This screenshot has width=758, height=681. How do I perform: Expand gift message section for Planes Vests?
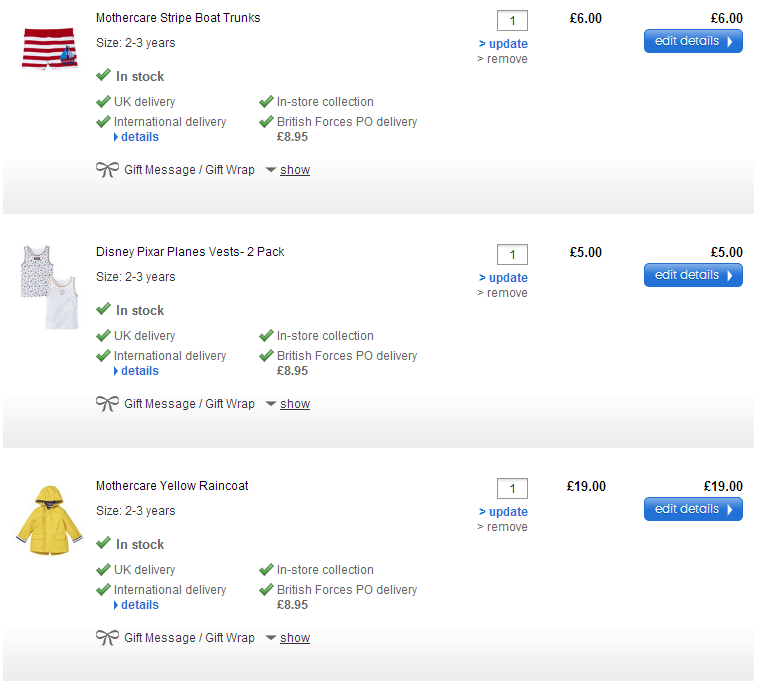coord(294,404)
